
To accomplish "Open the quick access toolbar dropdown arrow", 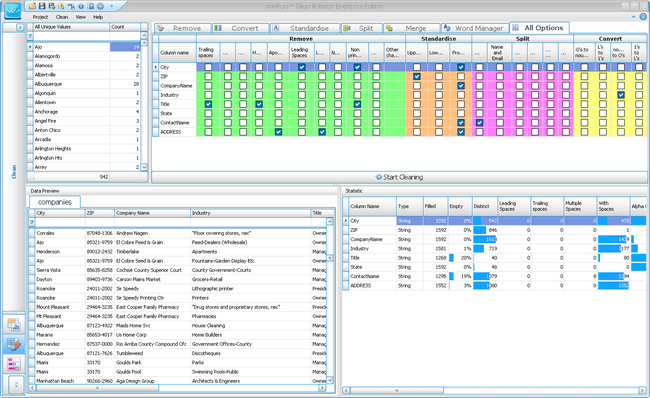I will [111, 6].
